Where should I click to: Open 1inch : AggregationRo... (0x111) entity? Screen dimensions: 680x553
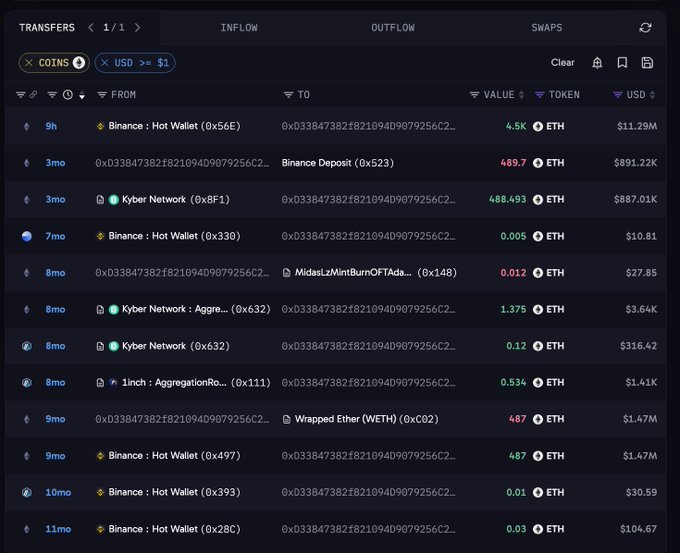196,383
